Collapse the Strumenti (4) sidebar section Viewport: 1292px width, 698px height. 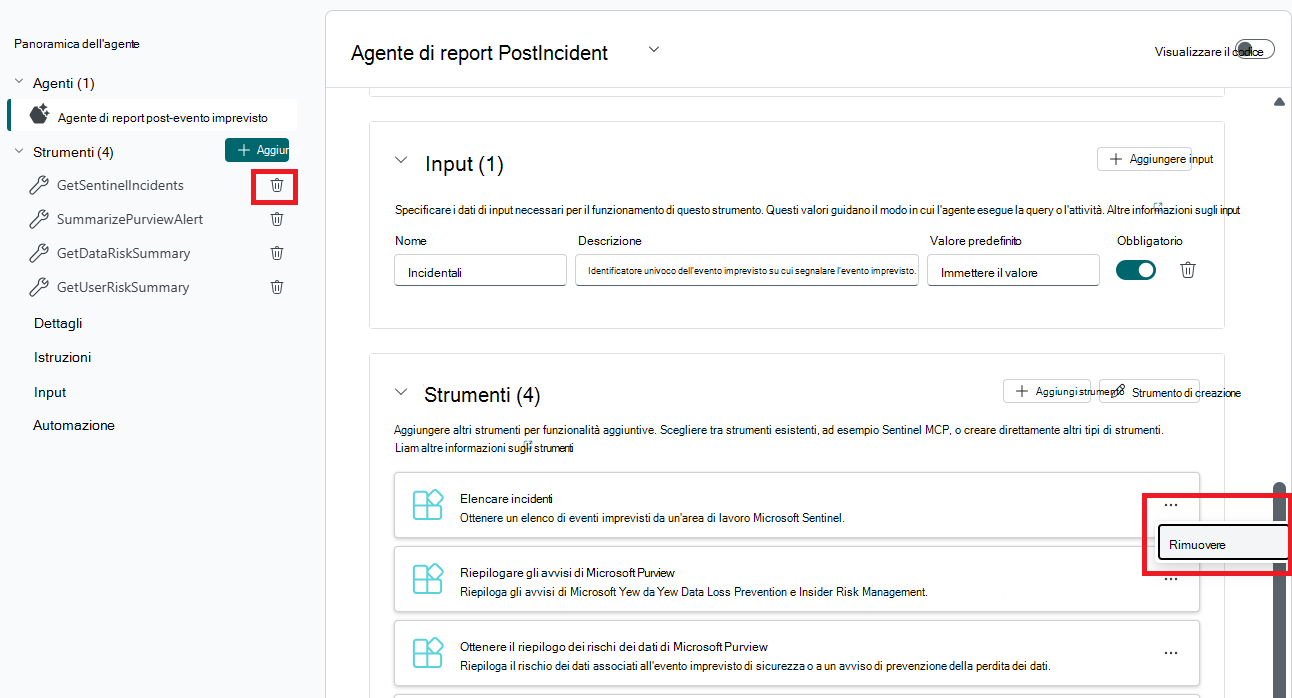(x=19, y=151)
